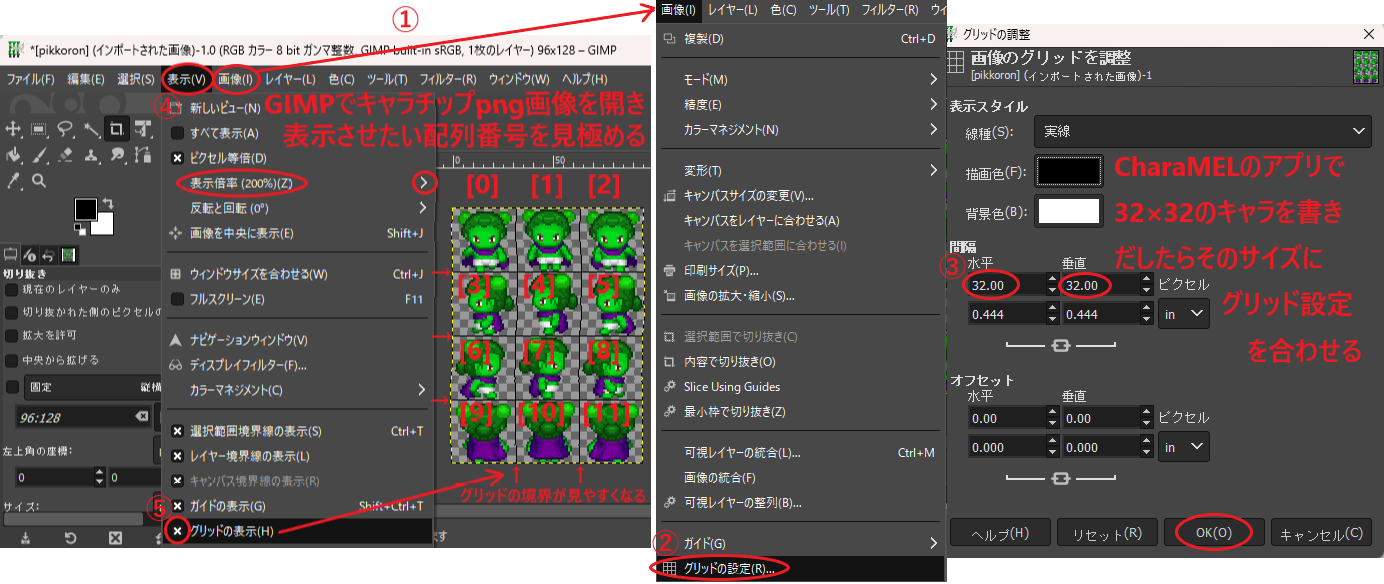Open レイヤー menu in GIMP window
Viewport: 1384px width, 584px height.
pos(290,79)
